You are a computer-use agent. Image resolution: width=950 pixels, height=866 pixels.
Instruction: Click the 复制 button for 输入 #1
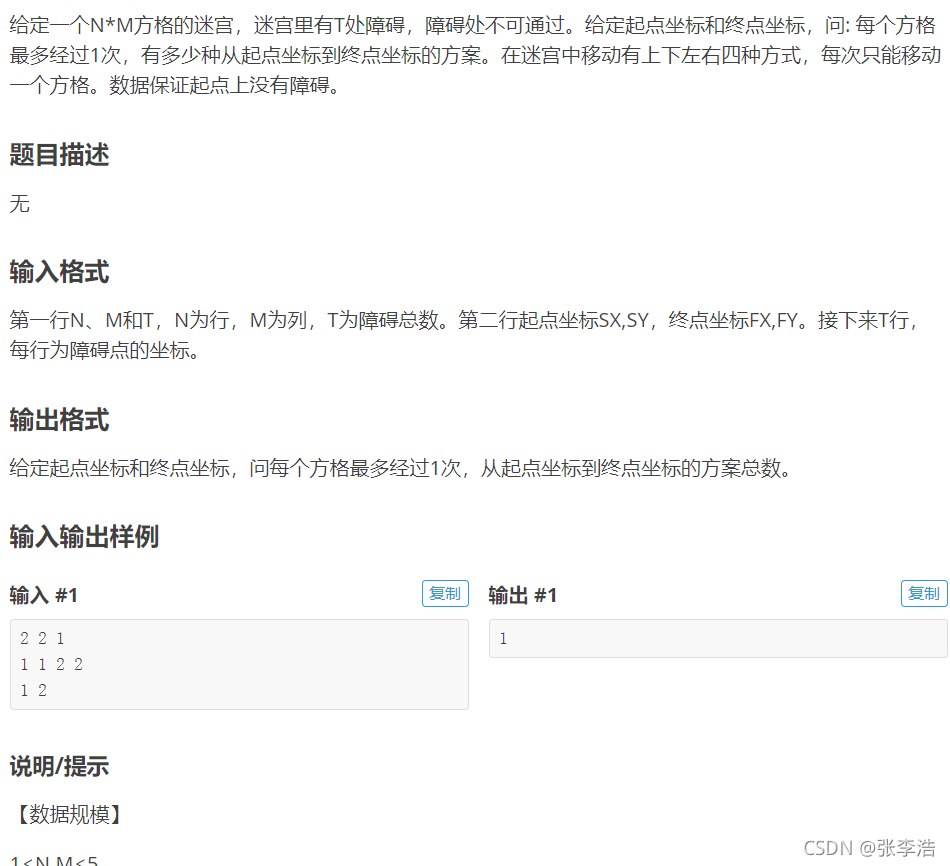[444, 593]
